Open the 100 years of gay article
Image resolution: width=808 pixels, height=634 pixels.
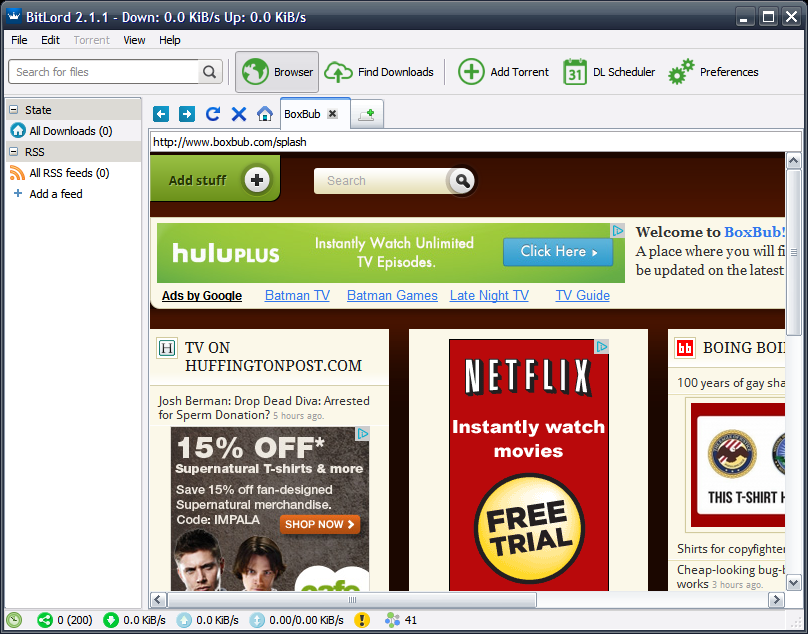click(x=731, y=383)
